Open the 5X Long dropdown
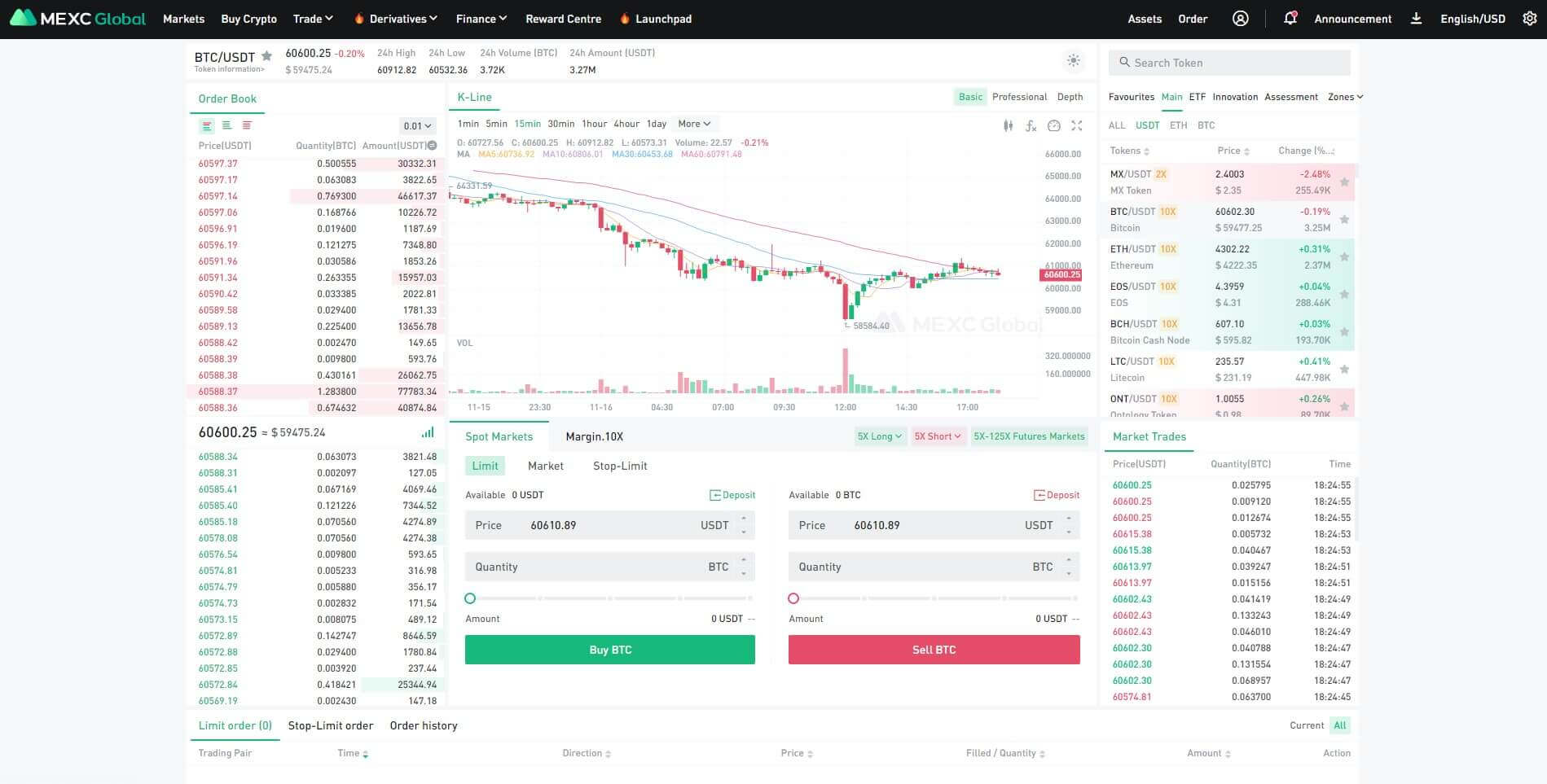Screen dimensions: 1547x784 [880, 436]
